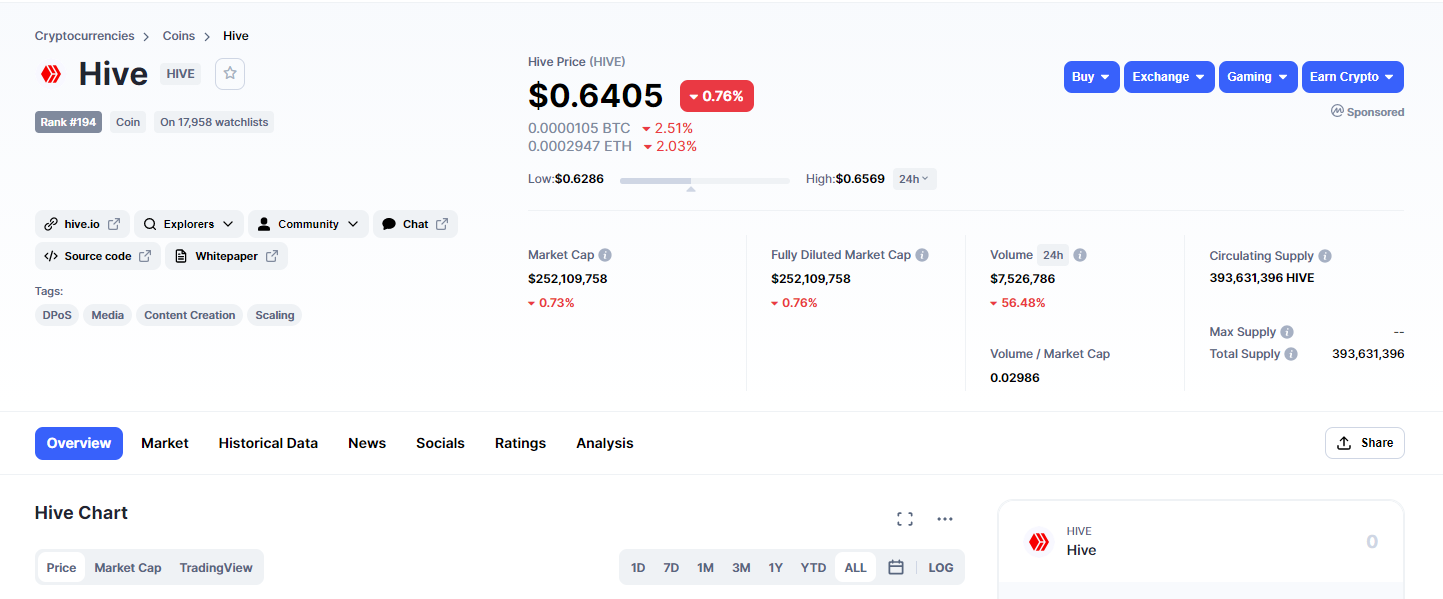This screenshot has width=1443, height=599.
Task: Select the Price chart toggle
Action: click(61, 567)
